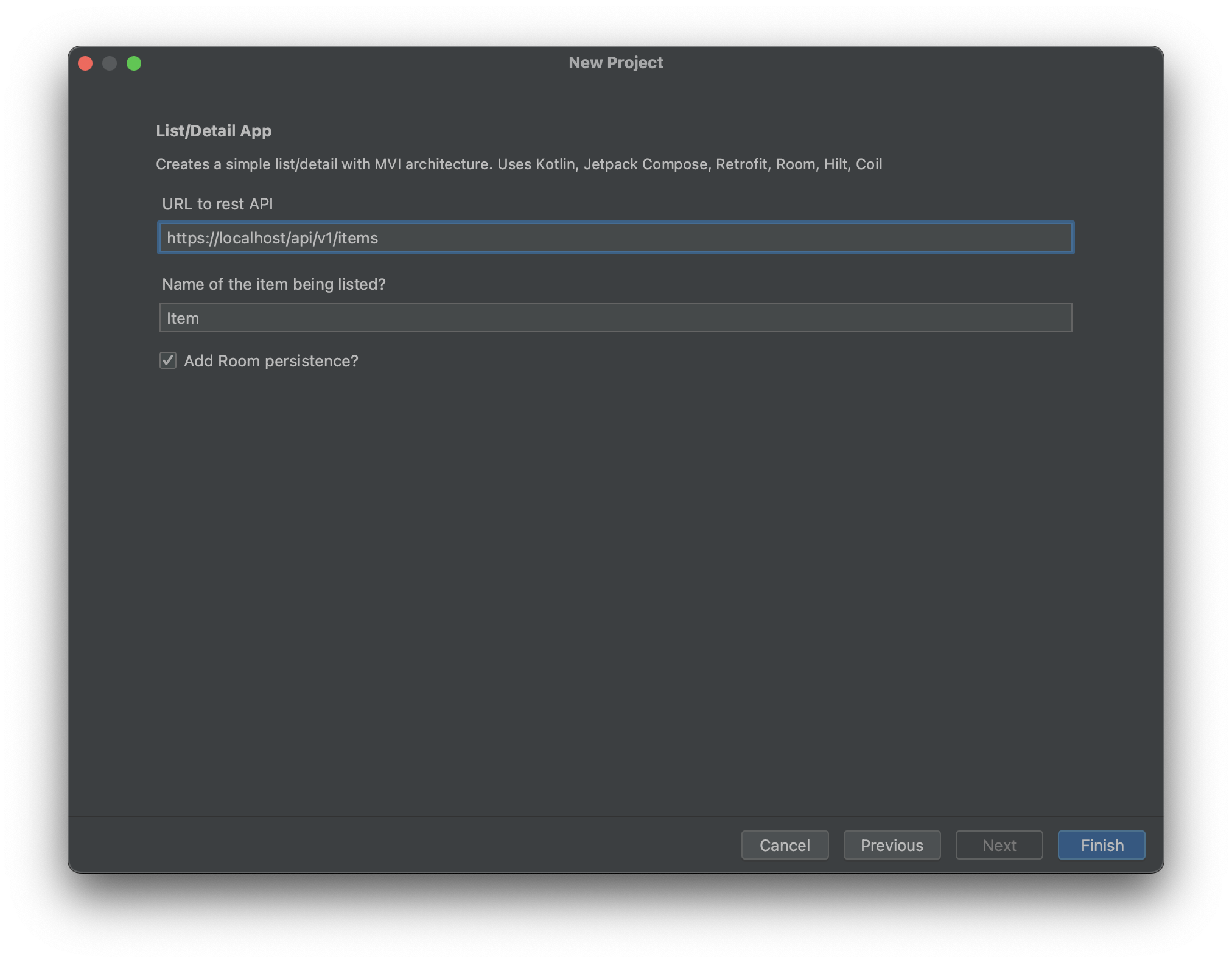Click the 'New Project' window title

click(x=615, y=63)
